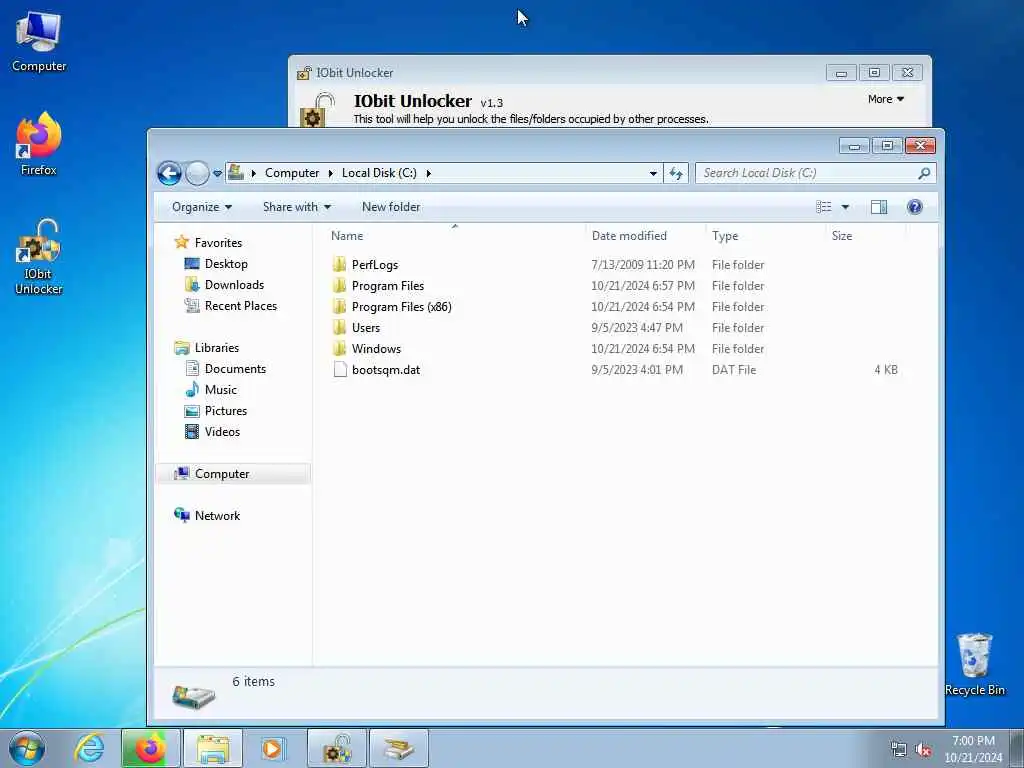Open the Share with menu
1024x768 pixels.
pos(296,207)
